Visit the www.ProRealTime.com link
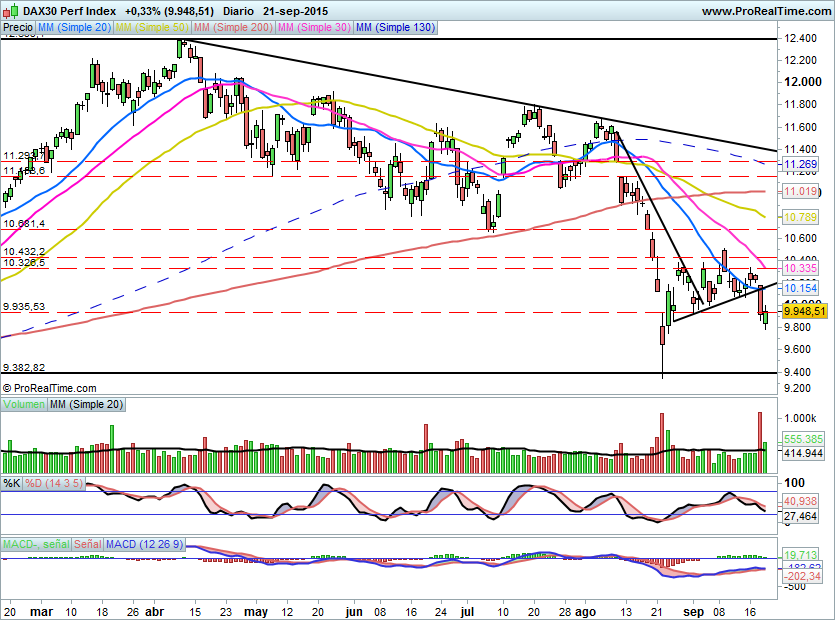Screen dimensions: 835x620 [x=766, y=11]
